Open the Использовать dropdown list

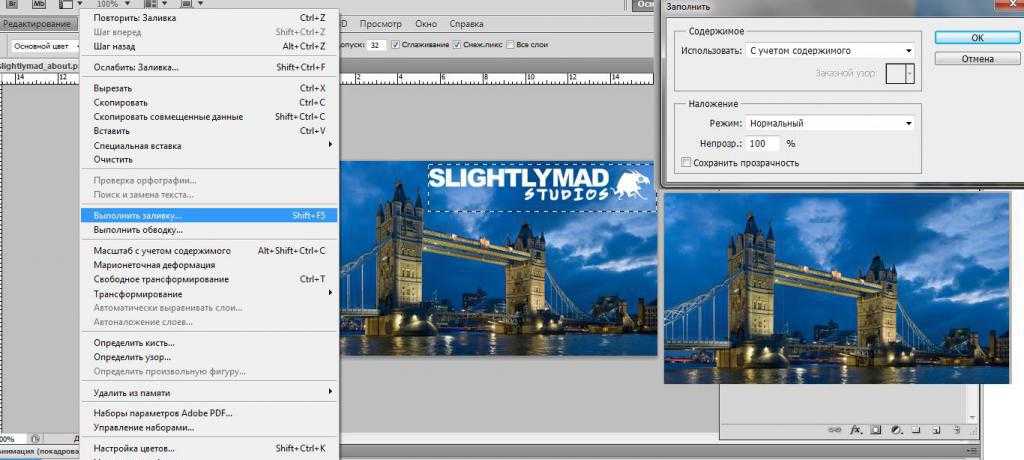(x=830, y=51)
